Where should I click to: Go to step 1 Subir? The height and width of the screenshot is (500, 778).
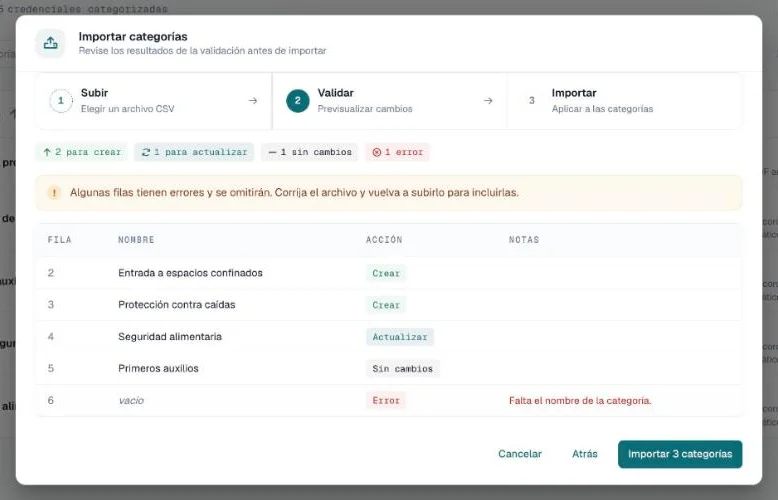(153, 101)
